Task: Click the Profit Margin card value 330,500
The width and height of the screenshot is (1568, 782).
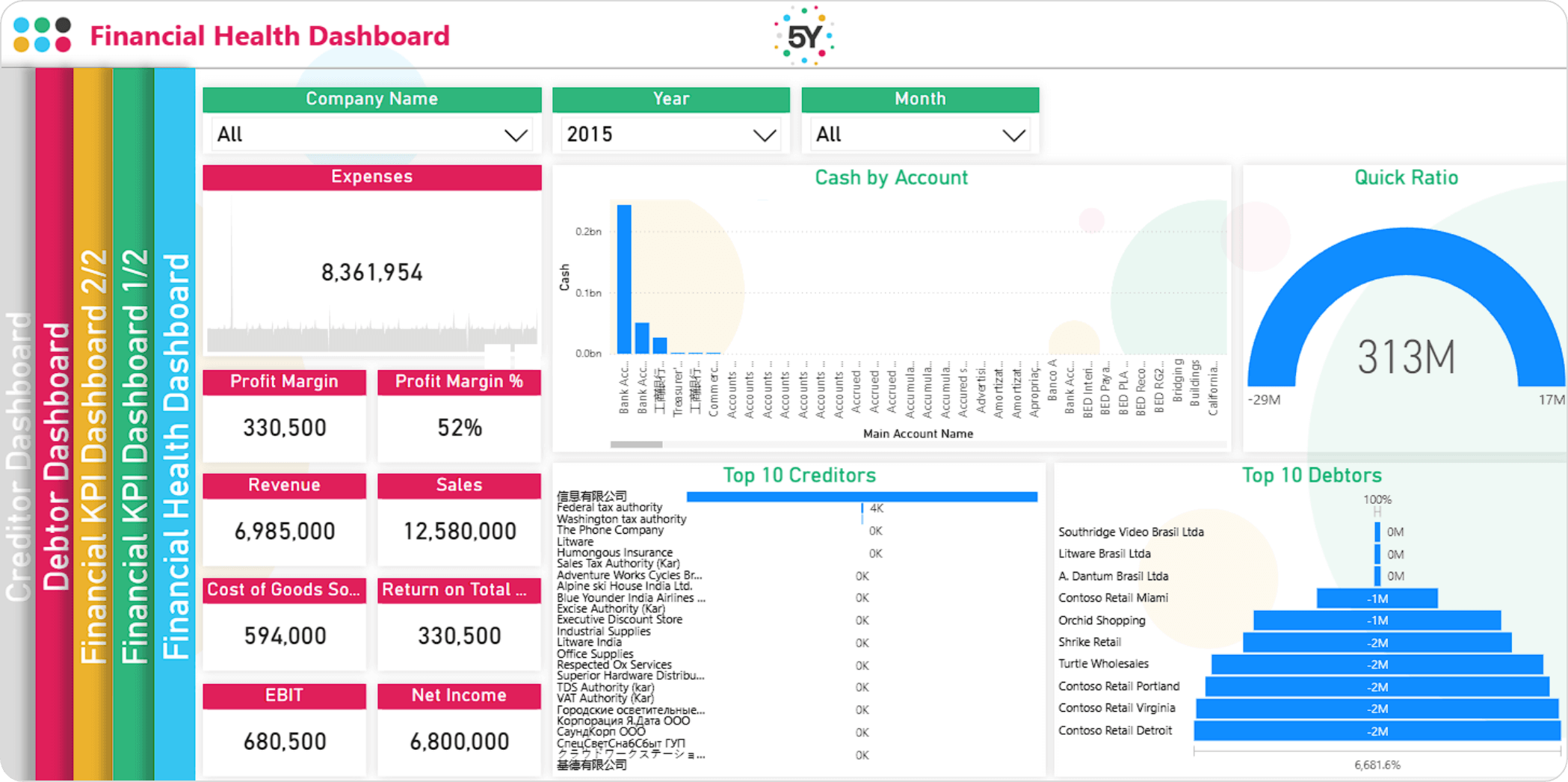Action: tap(285, 428)
